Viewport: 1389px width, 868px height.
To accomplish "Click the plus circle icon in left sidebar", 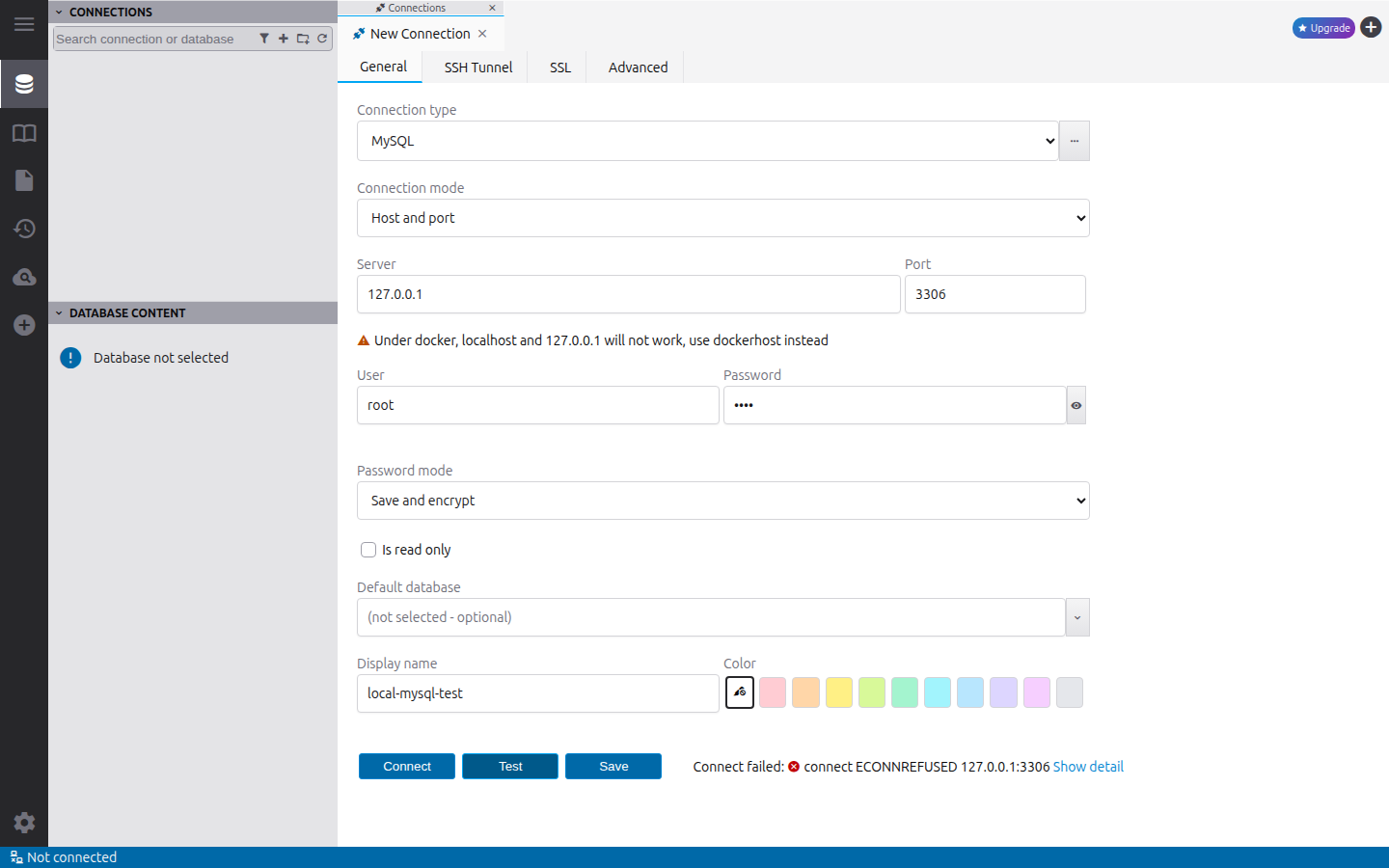I will coord(24,325).
